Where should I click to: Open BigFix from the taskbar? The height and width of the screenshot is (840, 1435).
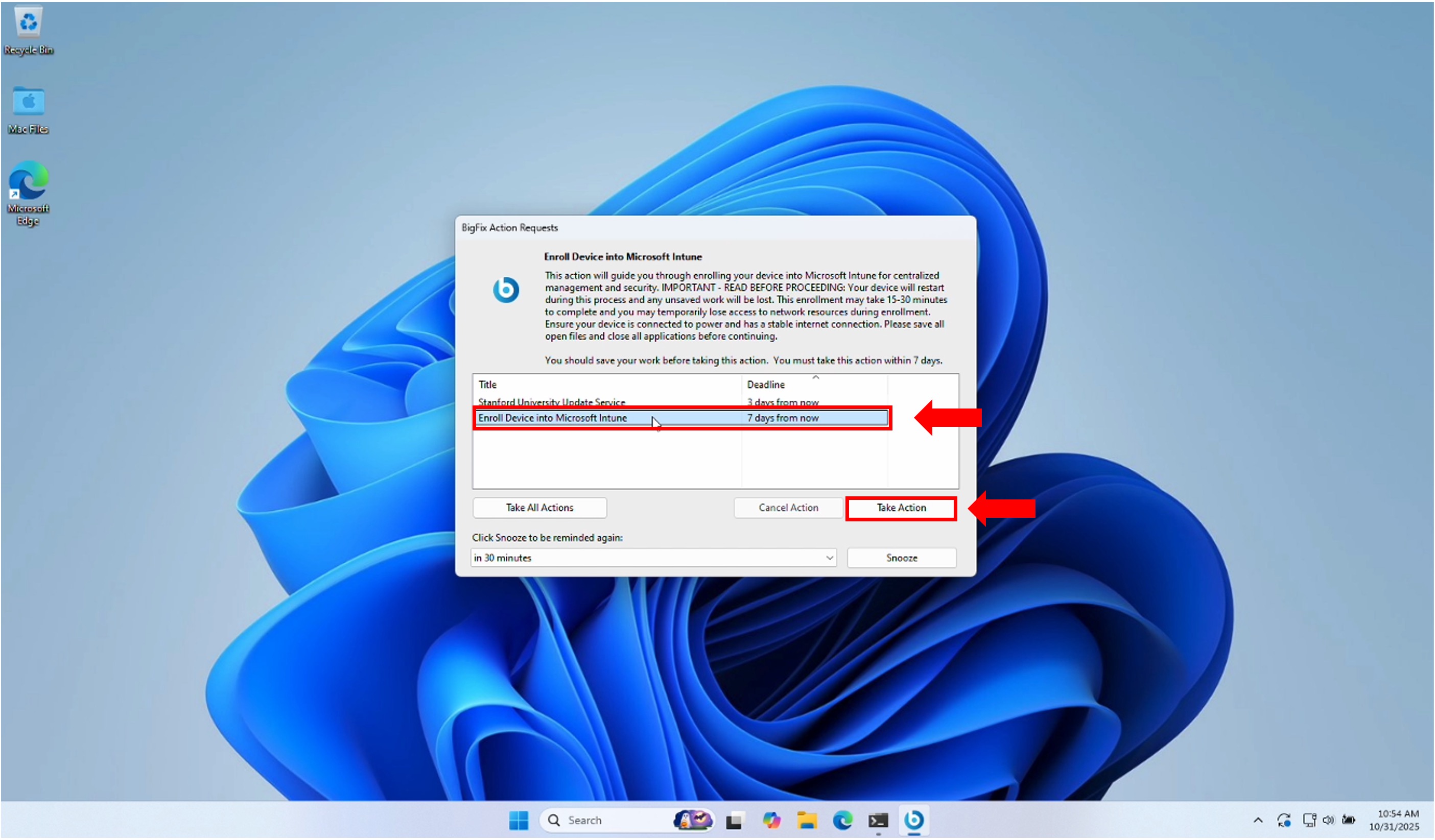[914, 820]
